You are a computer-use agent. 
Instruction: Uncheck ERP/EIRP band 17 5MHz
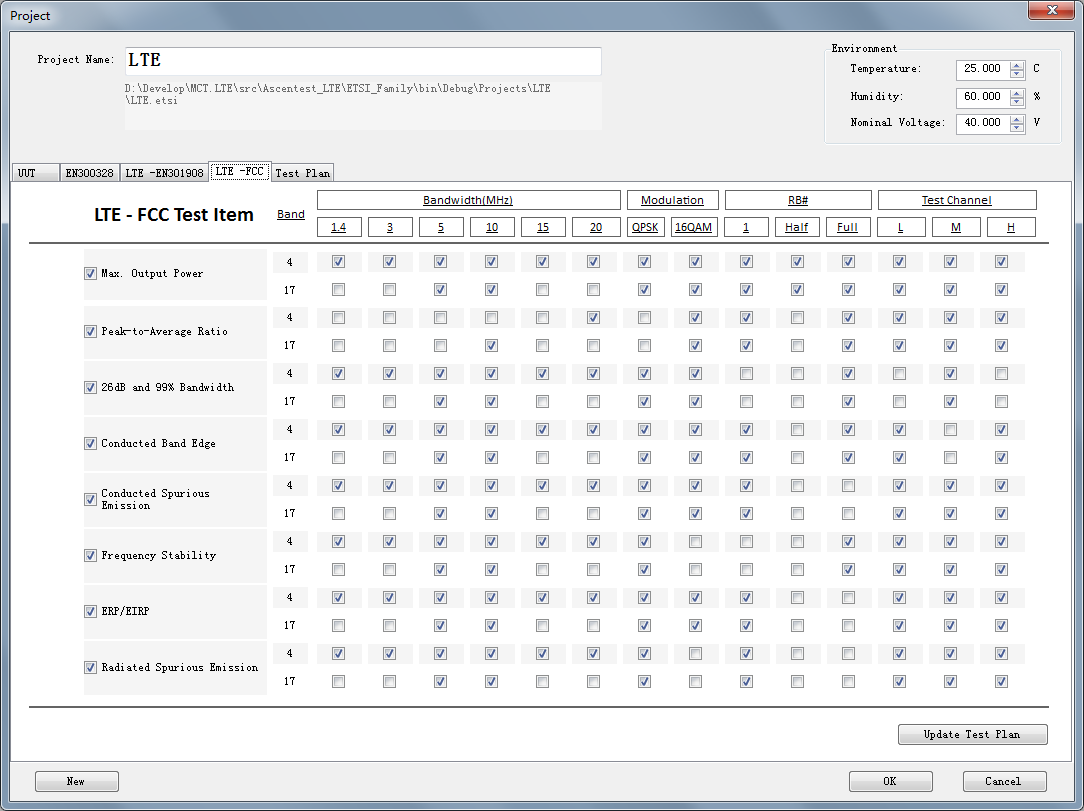click(440, 626)
